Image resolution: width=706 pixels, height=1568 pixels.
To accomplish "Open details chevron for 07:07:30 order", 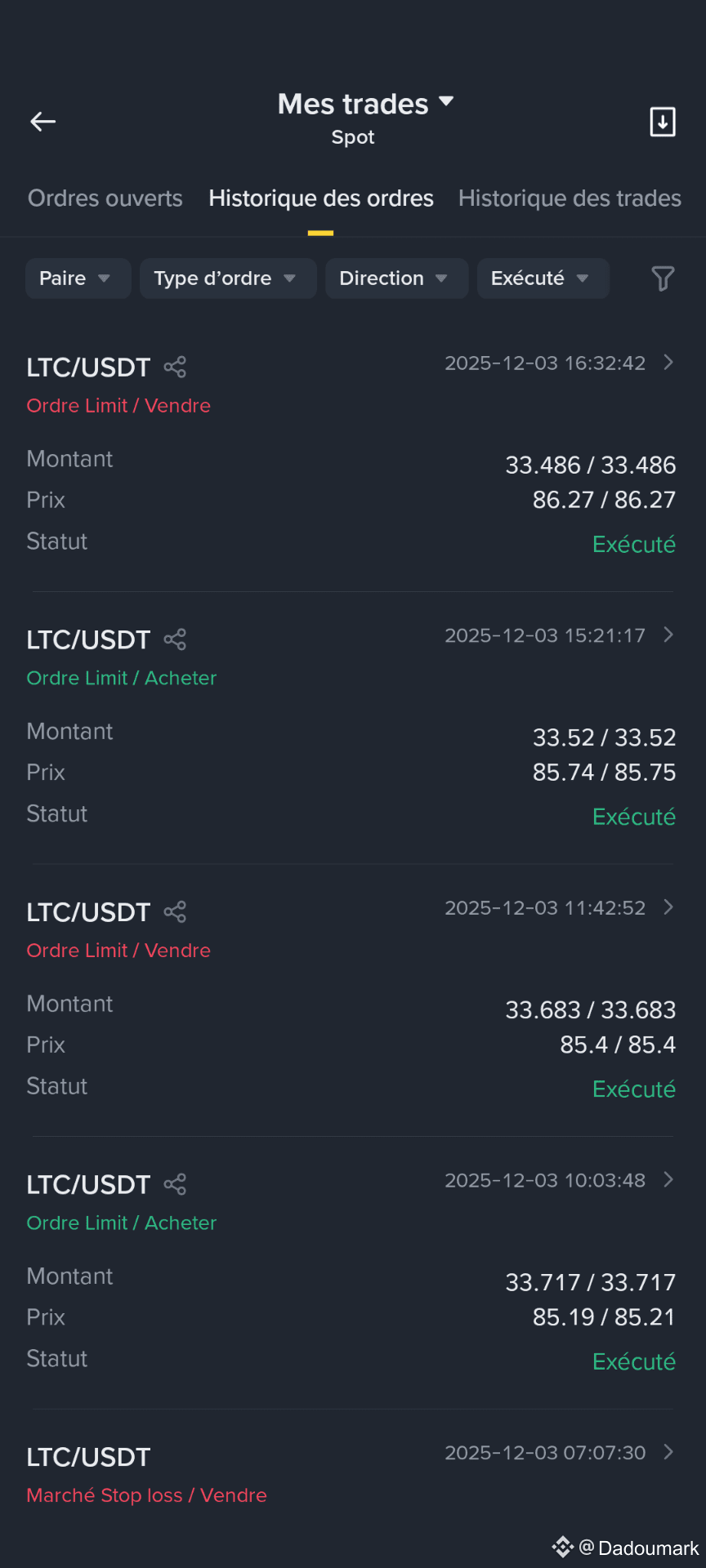I will coord(668,1452).
